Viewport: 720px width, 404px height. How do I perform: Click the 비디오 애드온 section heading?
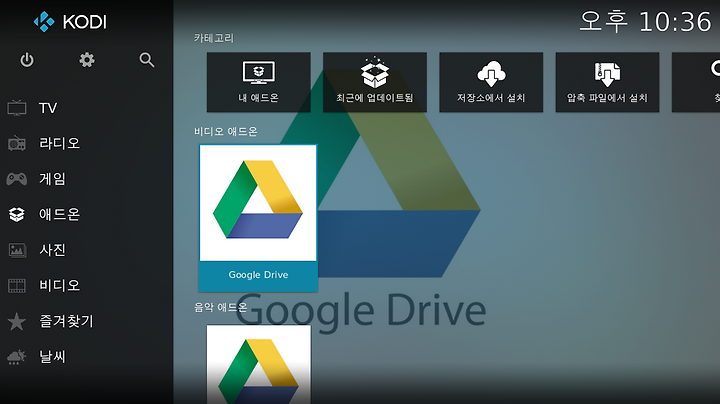point(225,132)
